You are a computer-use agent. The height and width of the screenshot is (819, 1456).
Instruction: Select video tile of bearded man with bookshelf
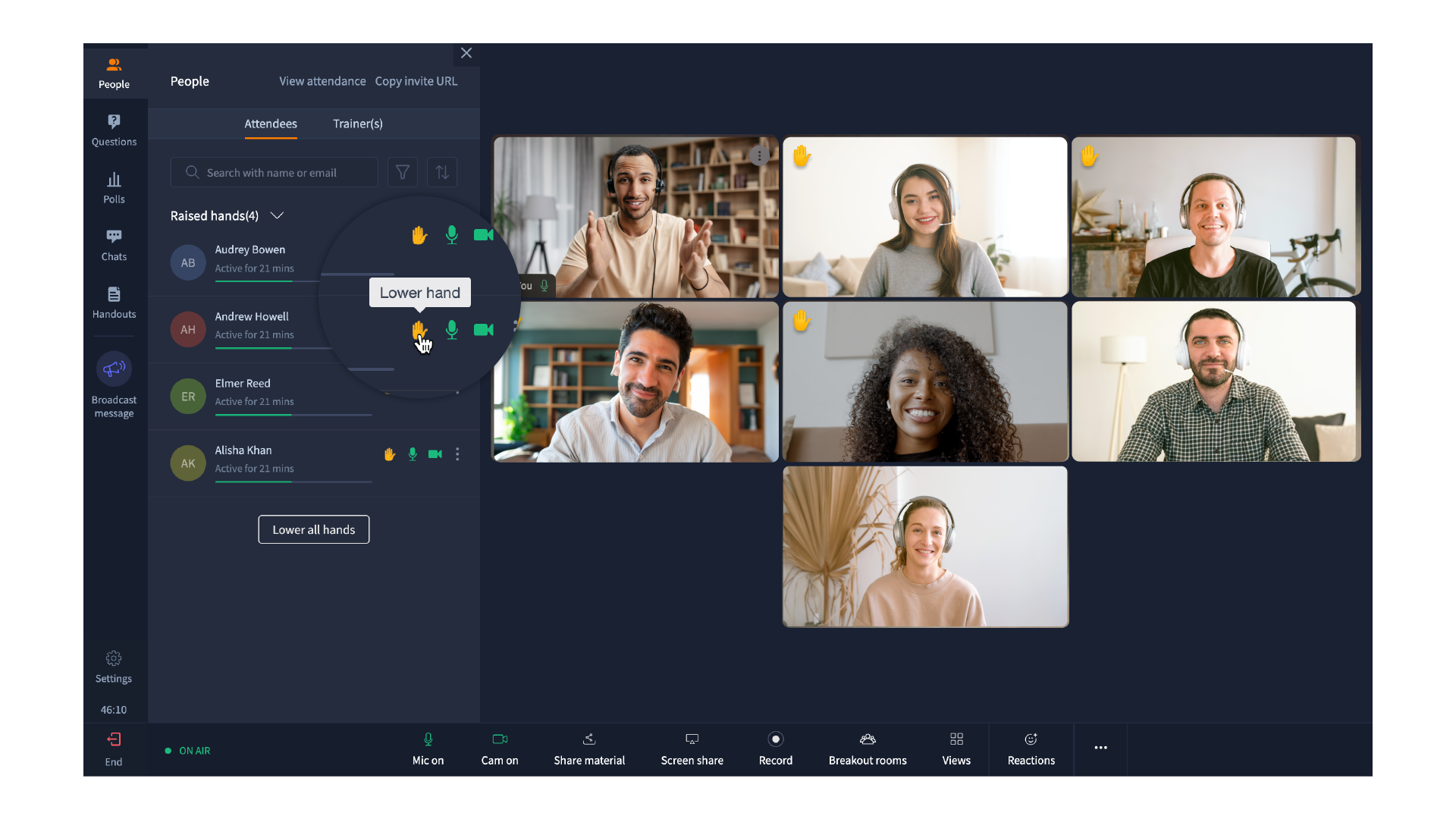pos(635,381)
